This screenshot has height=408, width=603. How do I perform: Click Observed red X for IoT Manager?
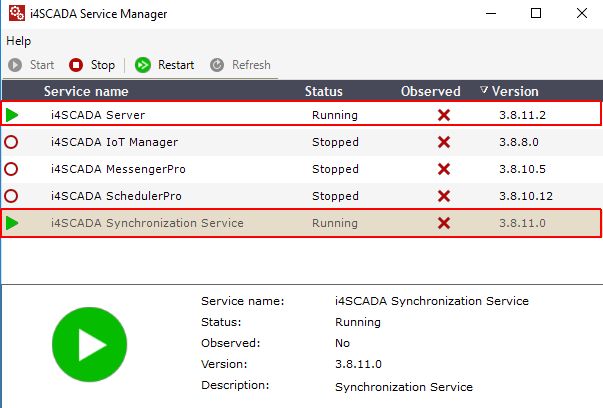point(444,142)
